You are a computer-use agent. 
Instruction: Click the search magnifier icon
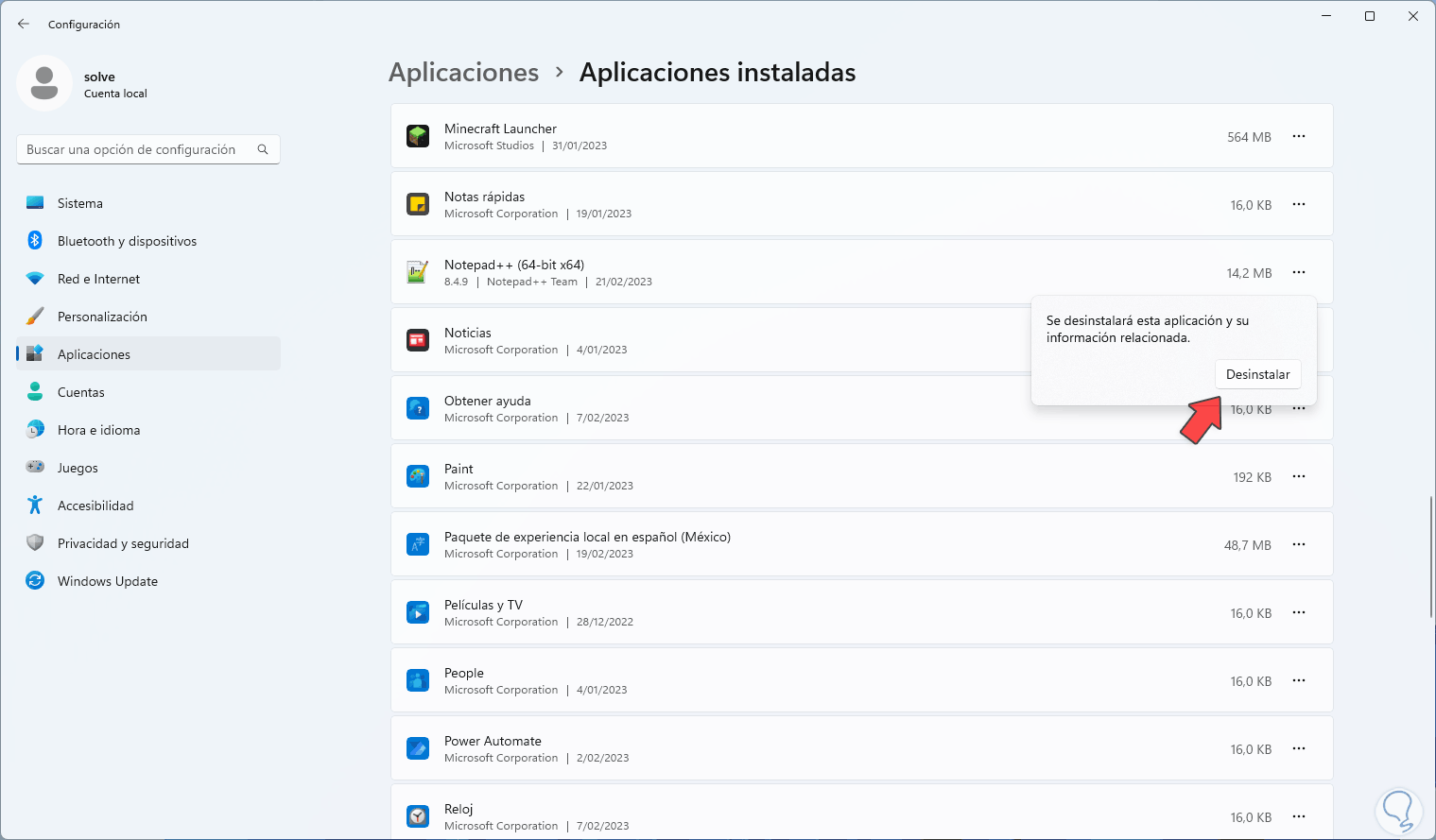click(263, 149)
